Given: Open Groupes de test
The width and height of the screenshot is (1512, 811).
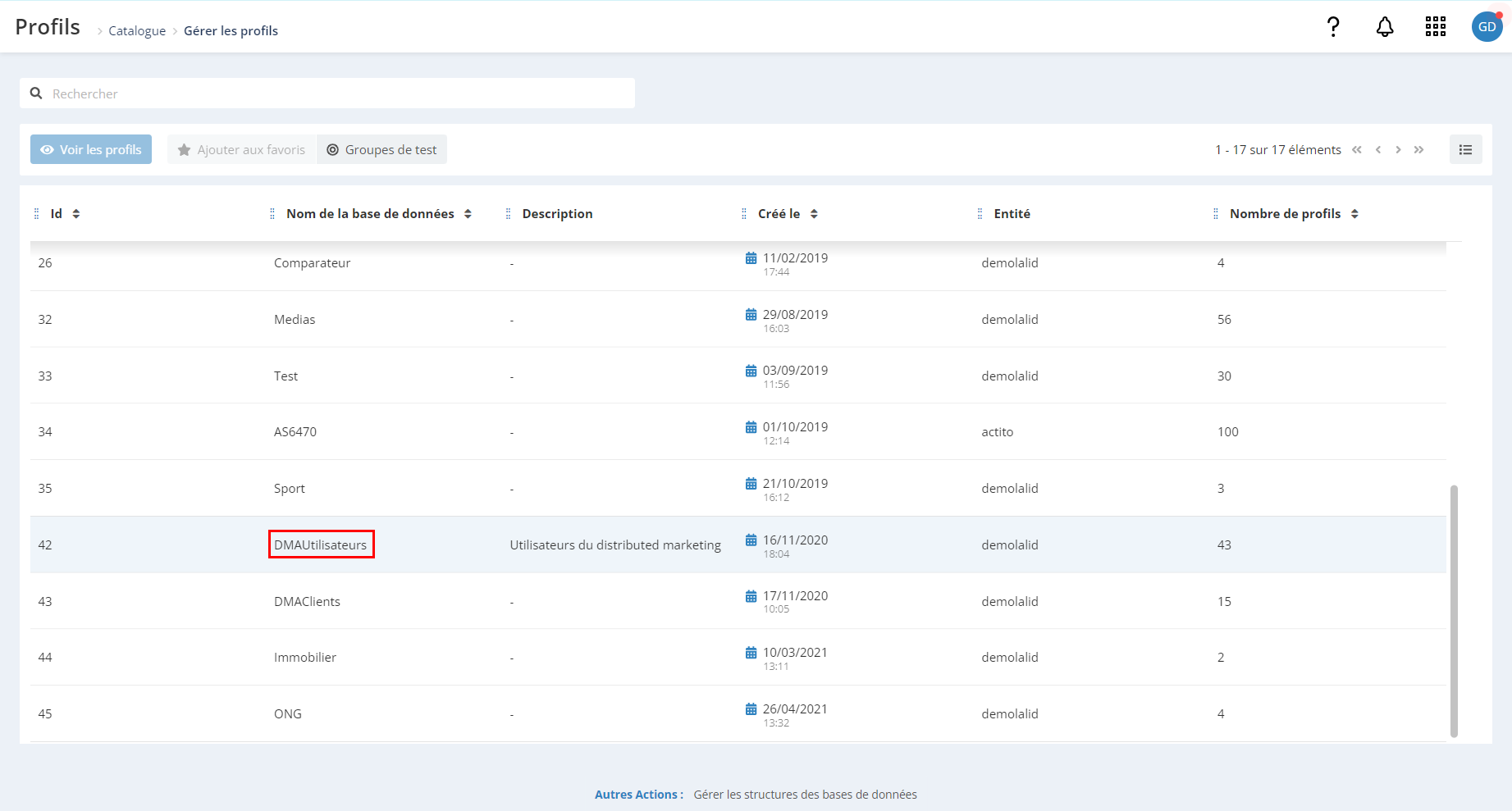Looking at the screenshot, I should pos(382,149).
